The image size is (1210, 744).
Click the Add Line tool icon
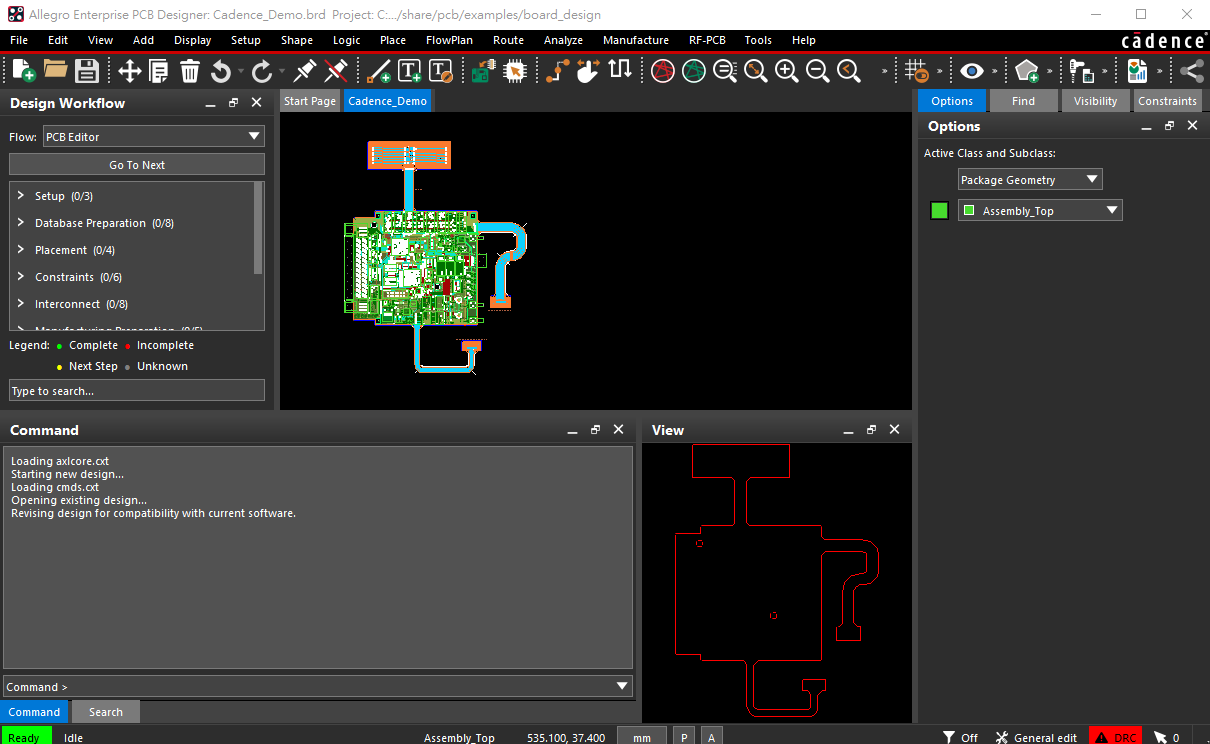point(379,70)
